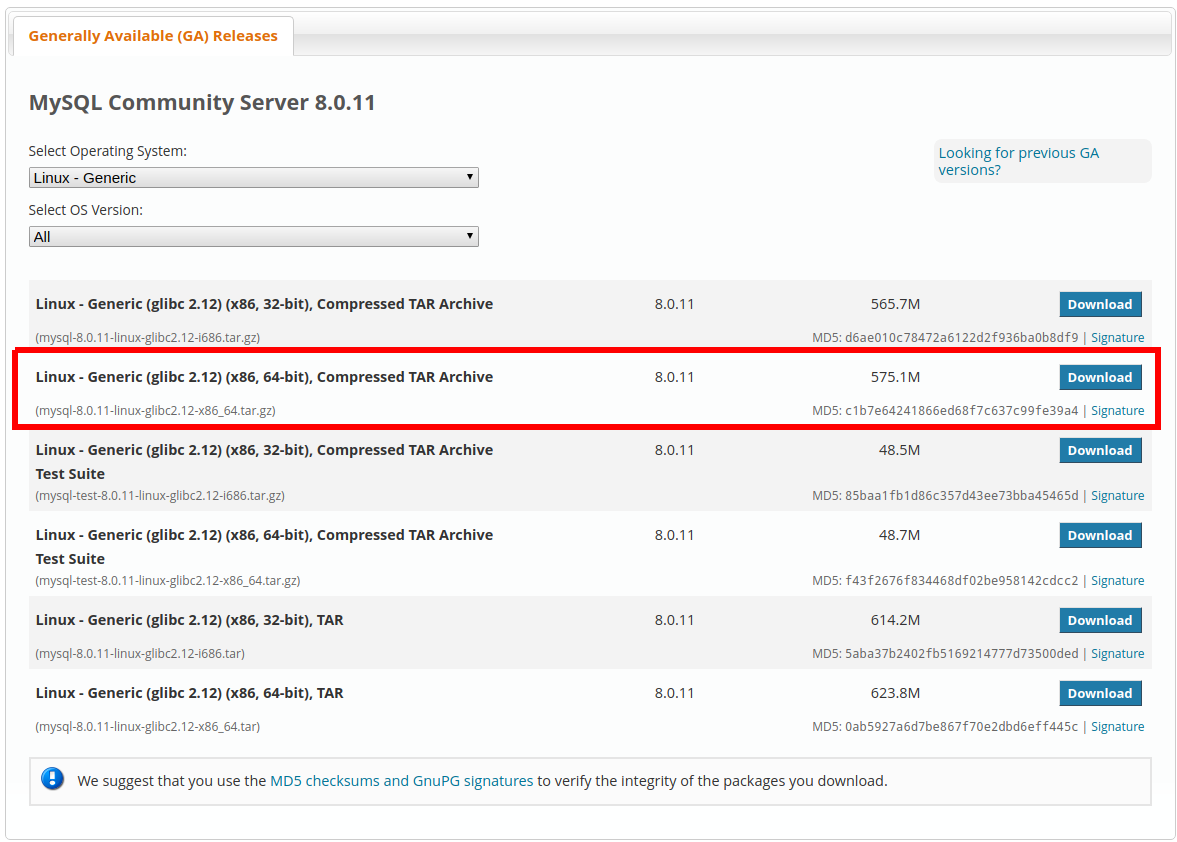
Task: Click the 575.1M file size value
Action: (896, 377)
